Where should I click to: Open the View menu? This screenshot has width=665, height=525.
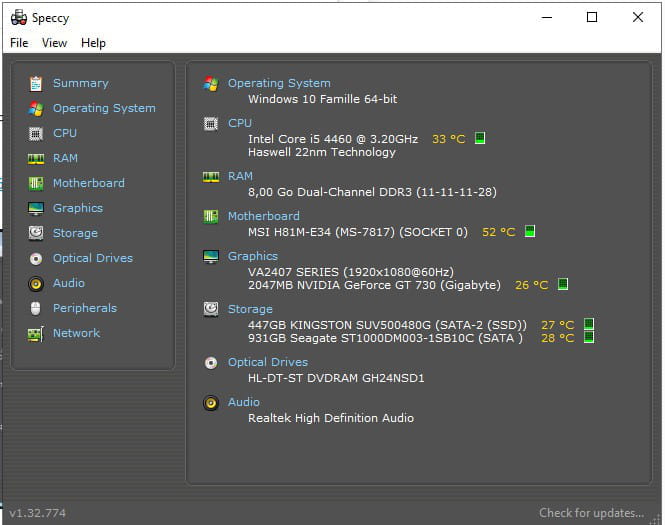click(54, 43)
